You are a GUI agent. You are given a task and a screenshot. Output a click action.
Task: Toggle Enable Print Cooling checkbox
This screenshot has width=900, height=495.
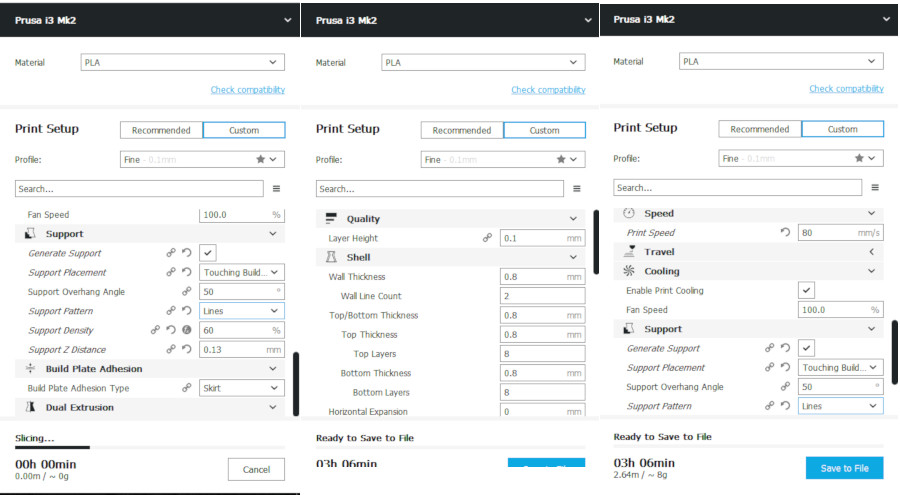[807, 290]
